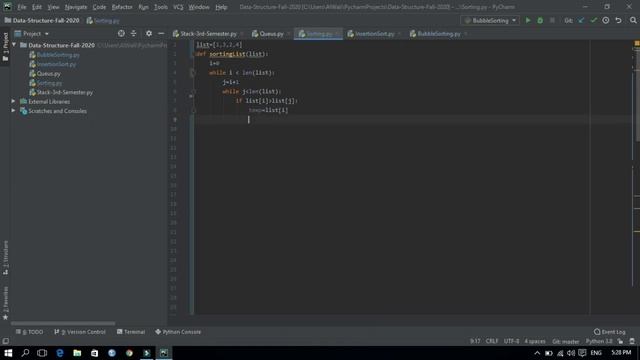Open the Python Console tool window
This screenshot has width=640, height=360.
tap(178, 332)
